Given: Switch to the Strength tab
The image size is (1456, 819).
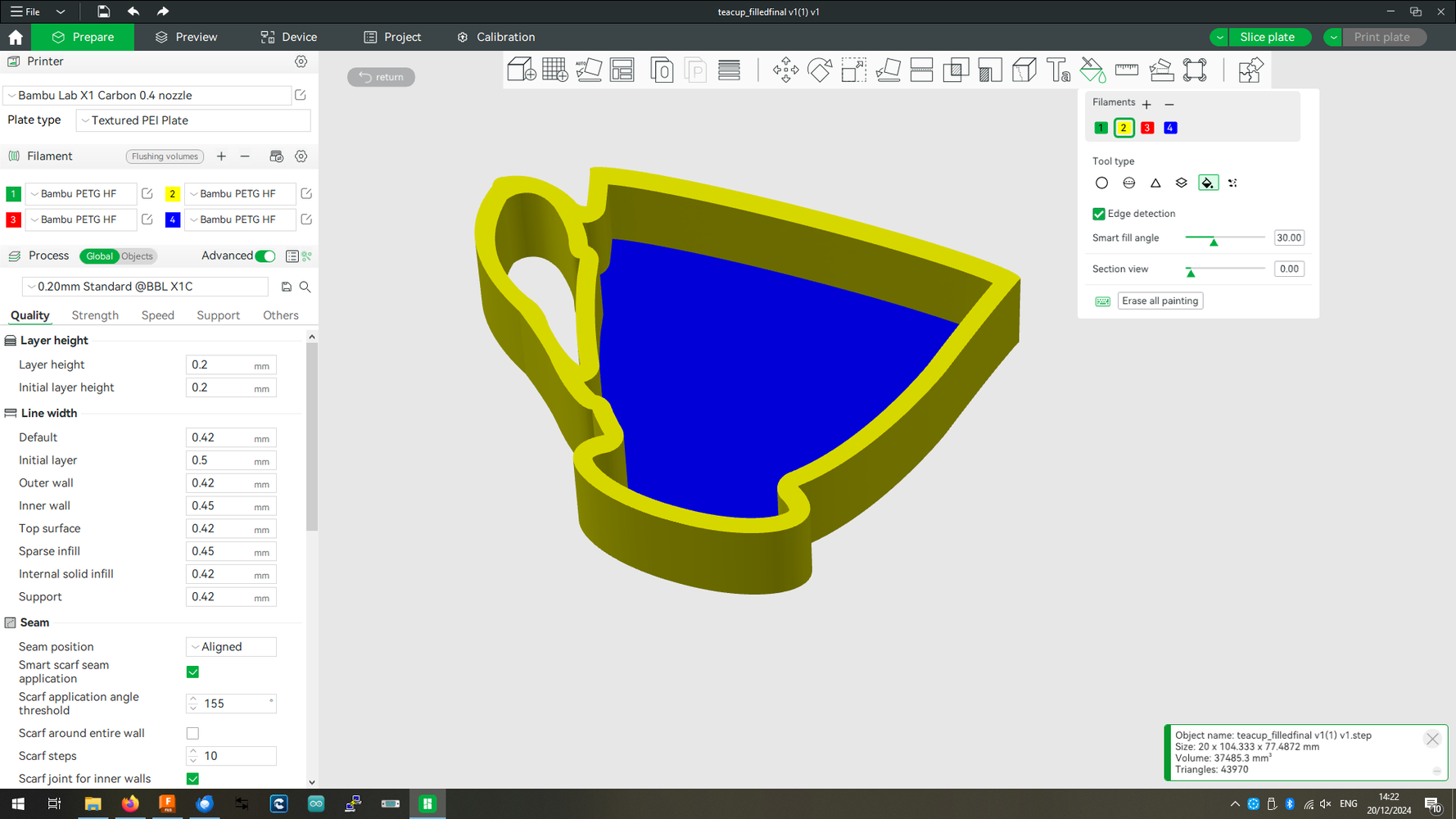Looking at the screenshot, I should pos(95,315).
